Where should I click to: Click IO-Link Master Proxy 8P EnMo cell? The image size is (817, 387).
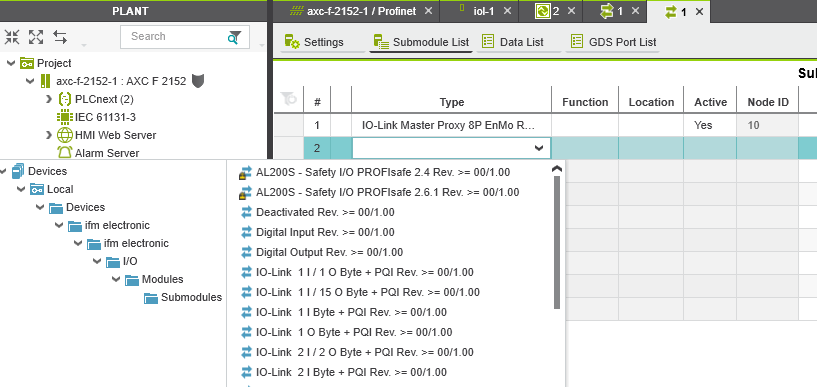click(452, 126)
